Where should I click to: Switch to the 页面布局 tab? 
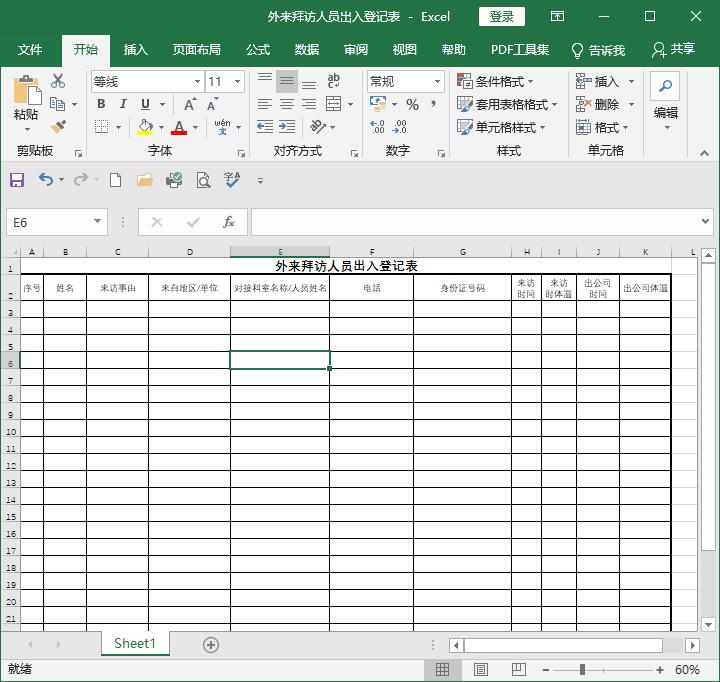197,50
